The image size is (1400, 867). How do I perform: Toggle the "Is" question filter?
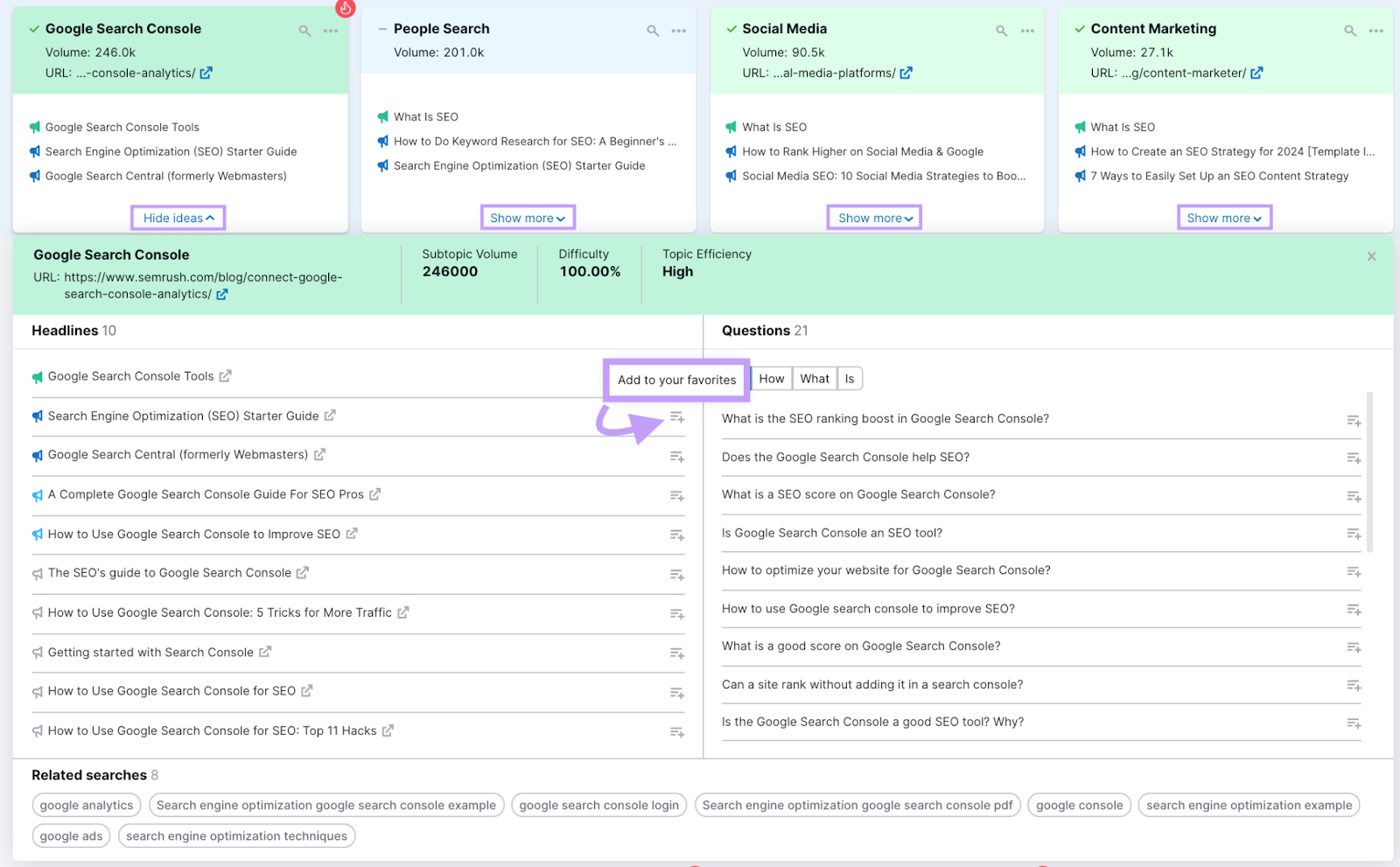[848, 378]
